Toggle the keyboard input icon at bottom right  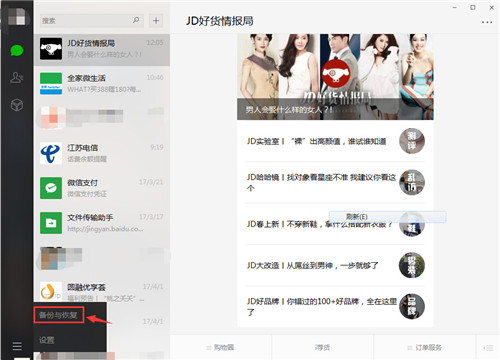pyautogui.click(x=488, y=348)
